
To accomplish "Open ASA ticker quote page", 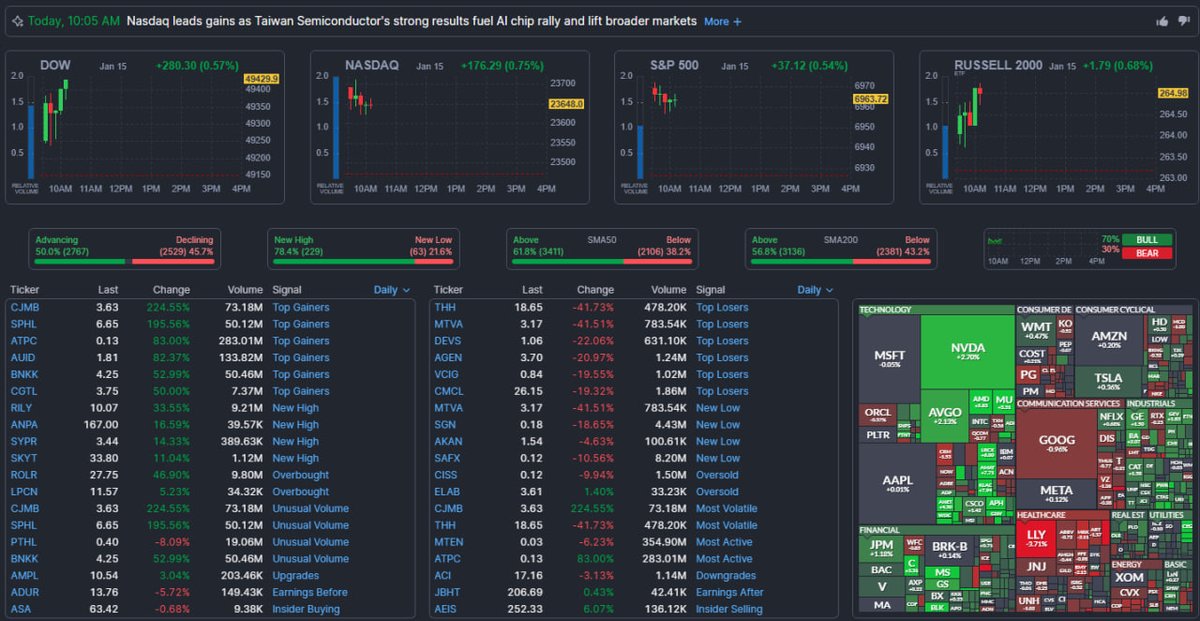I will tap(20, 609).
